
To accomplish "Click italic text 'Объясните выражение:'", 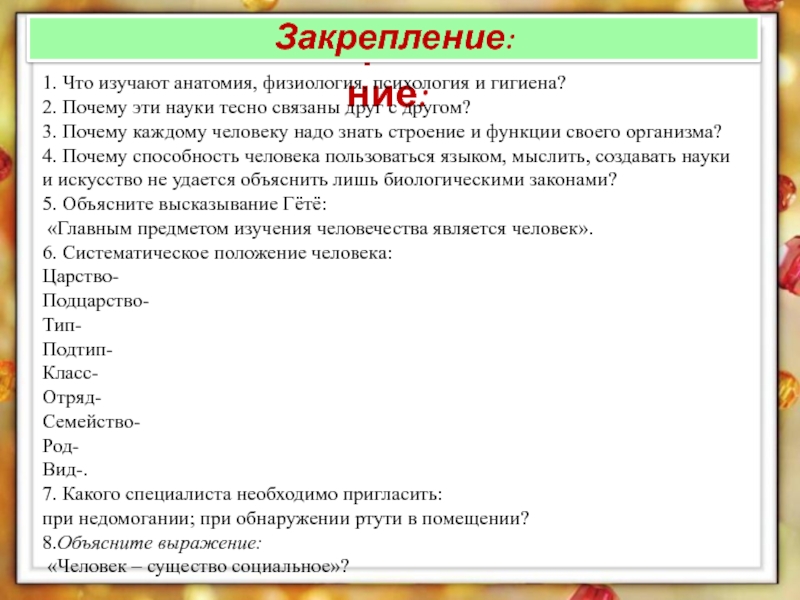I will point(159,543).
